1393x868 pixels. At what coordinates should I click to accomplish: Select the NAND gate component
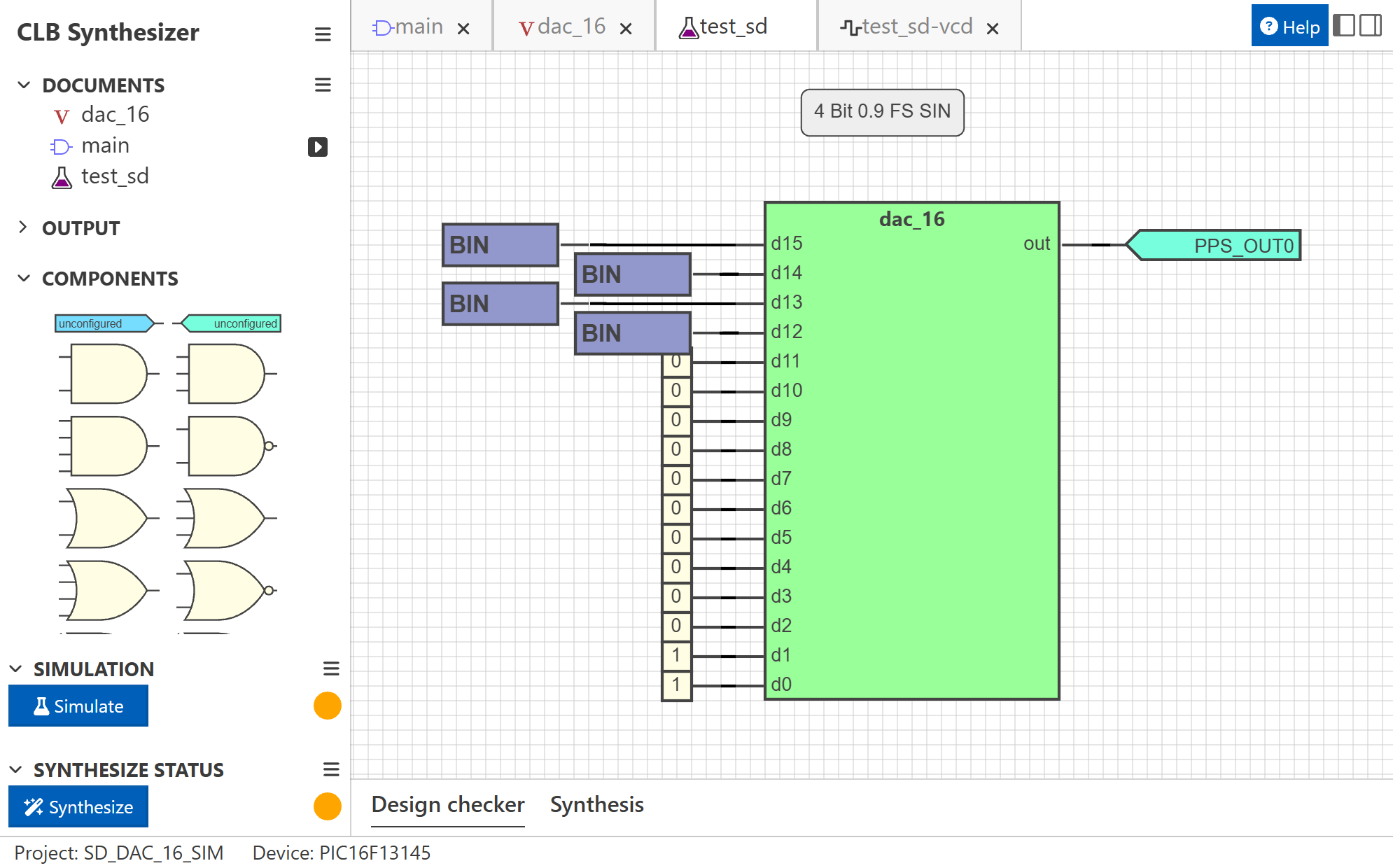click(x=224, y=444)
